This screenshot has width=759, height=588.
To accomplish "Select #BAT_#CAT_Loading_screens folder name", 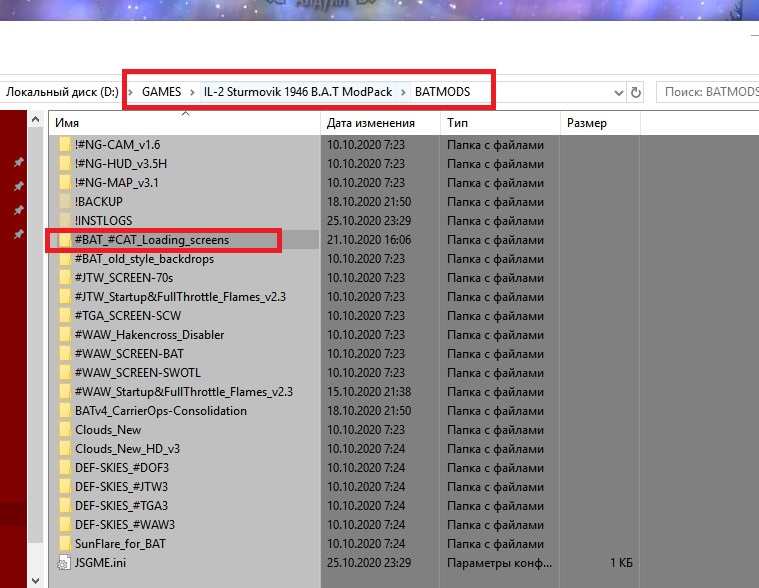I will pos(152,240).
